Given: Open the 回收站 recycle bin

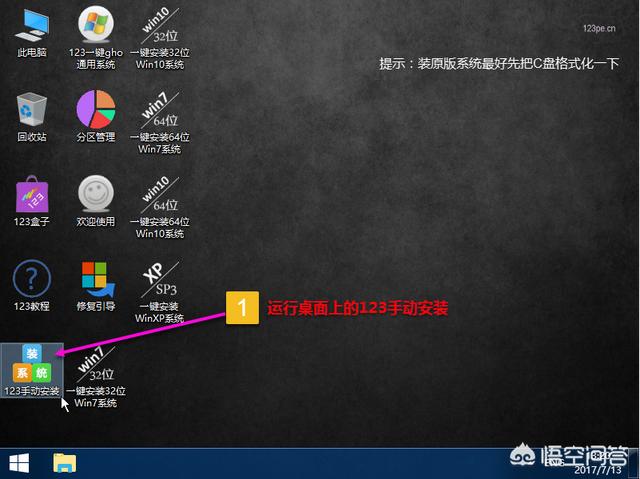Looking at the screenshot, I should (x=30, y=110).
